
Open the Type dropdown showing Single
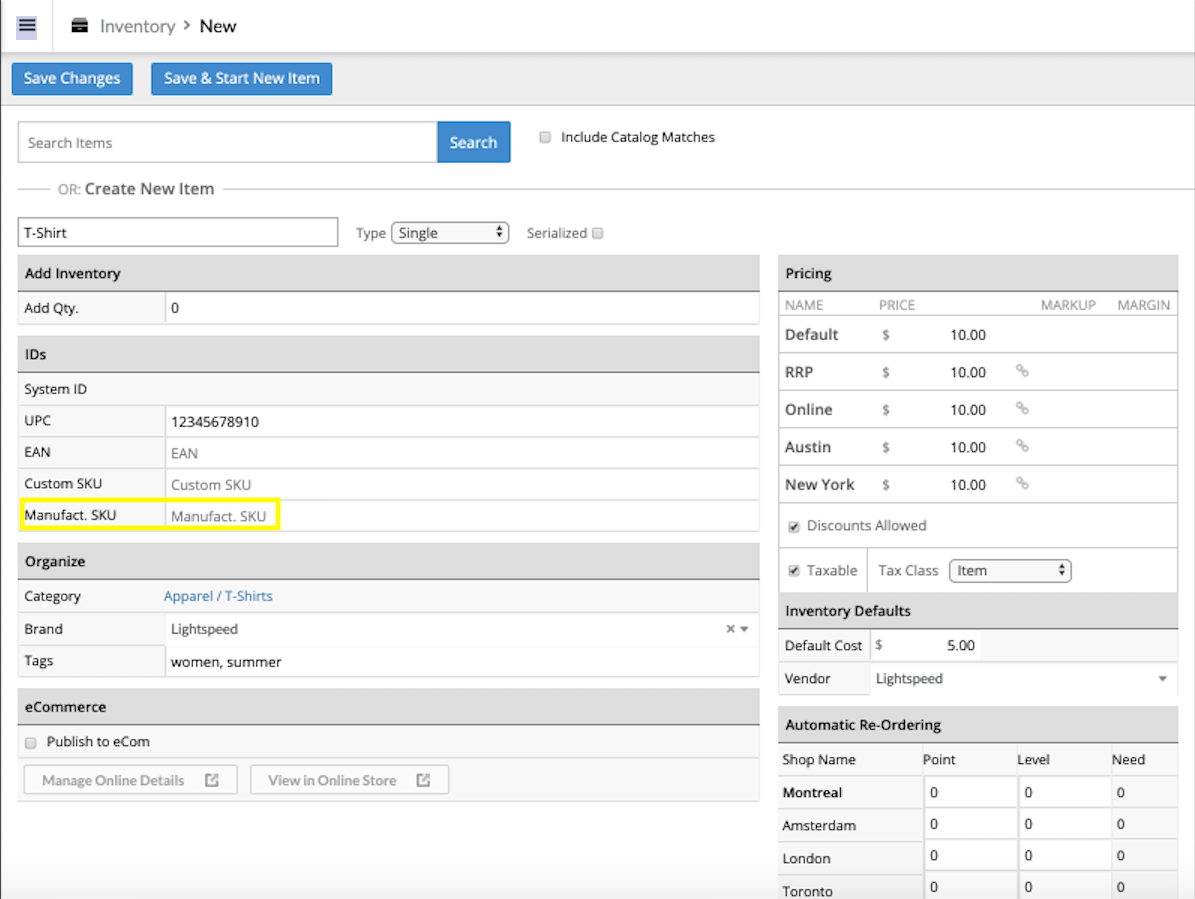(x=450, y=233)
